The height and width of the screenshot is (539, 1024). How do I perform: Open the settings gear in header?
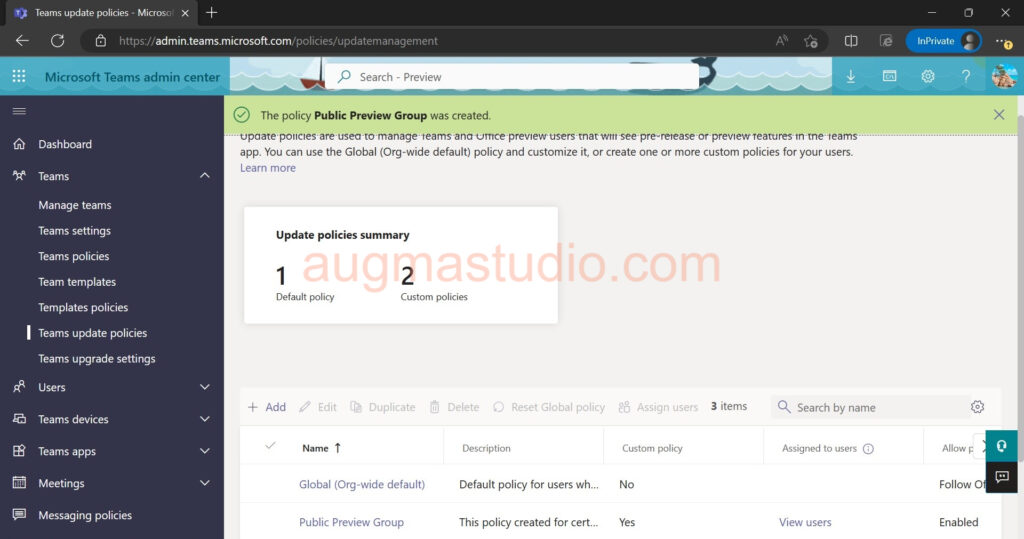coord(928,77)
